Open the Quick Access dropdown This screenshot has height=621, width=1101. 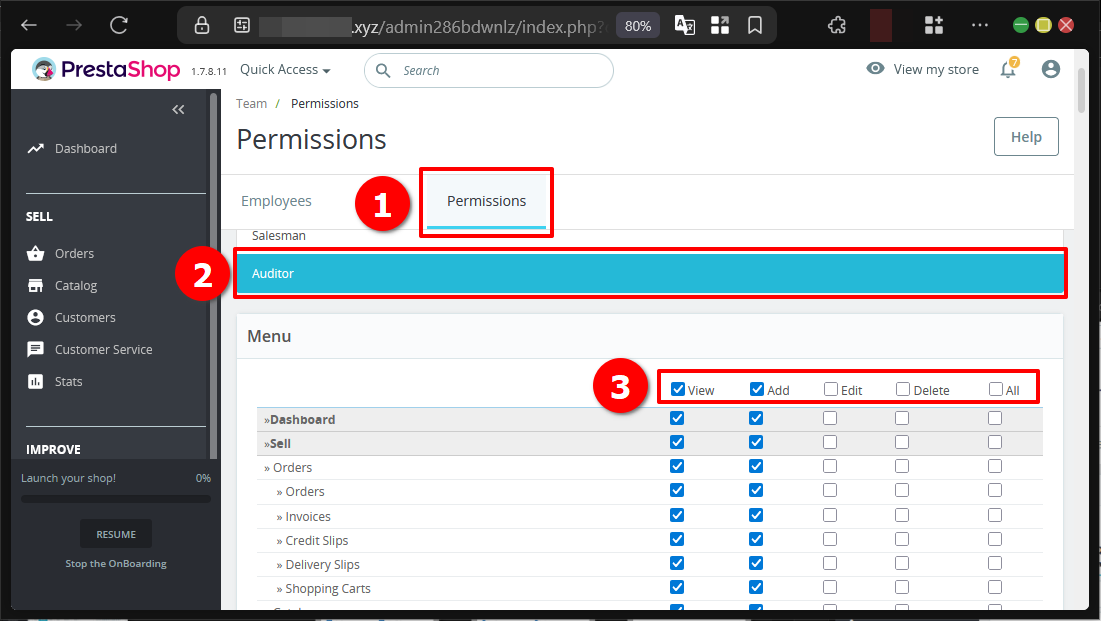coord(285,70)
